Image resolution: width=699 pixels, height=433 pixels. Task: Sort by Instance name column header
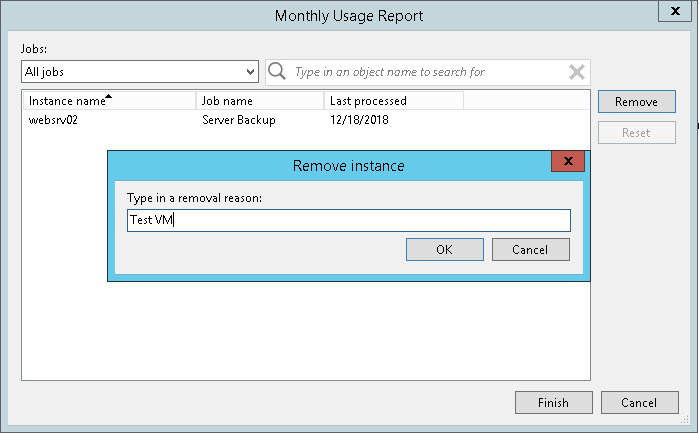coord(110,101)
